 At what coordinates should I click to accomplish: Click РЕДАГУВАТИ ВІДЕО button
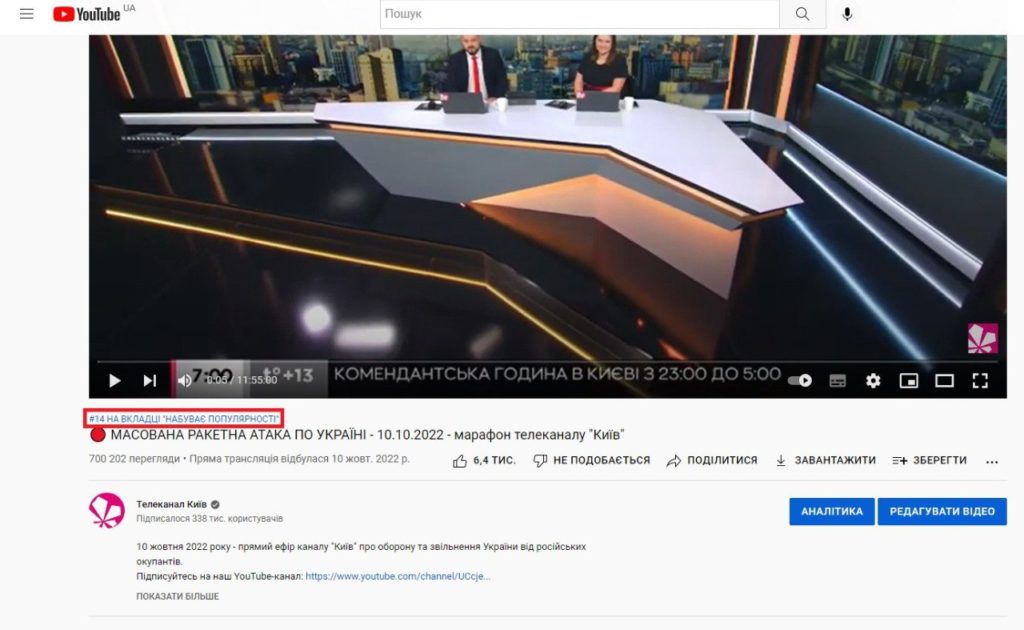tap(942, 511)
